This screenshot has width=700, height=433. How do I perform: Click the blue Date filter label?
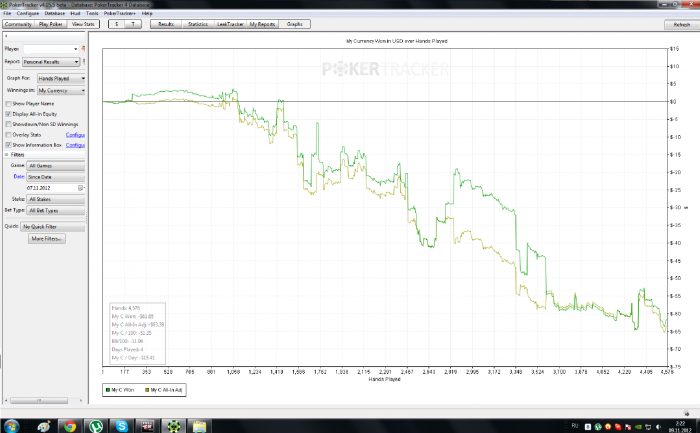[x=18, y=177]
